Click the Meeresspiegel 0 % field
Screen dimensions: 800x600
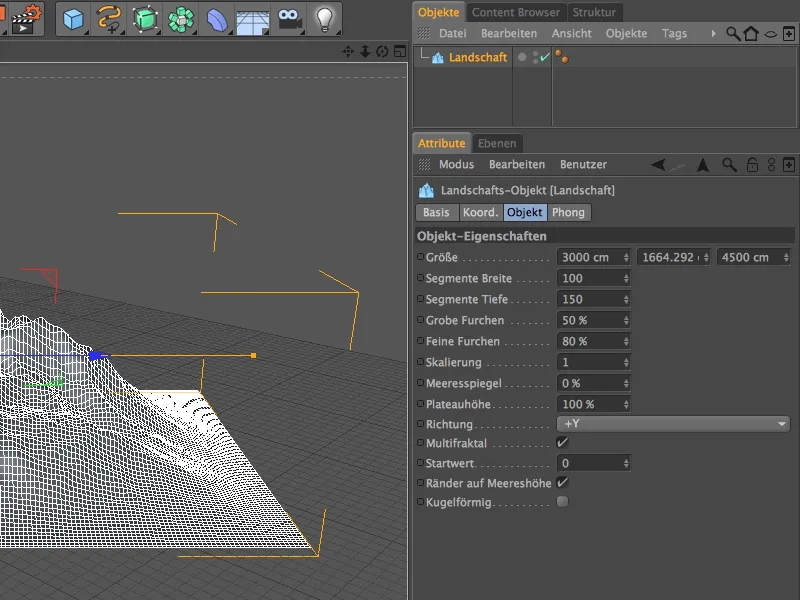[593, 383]
